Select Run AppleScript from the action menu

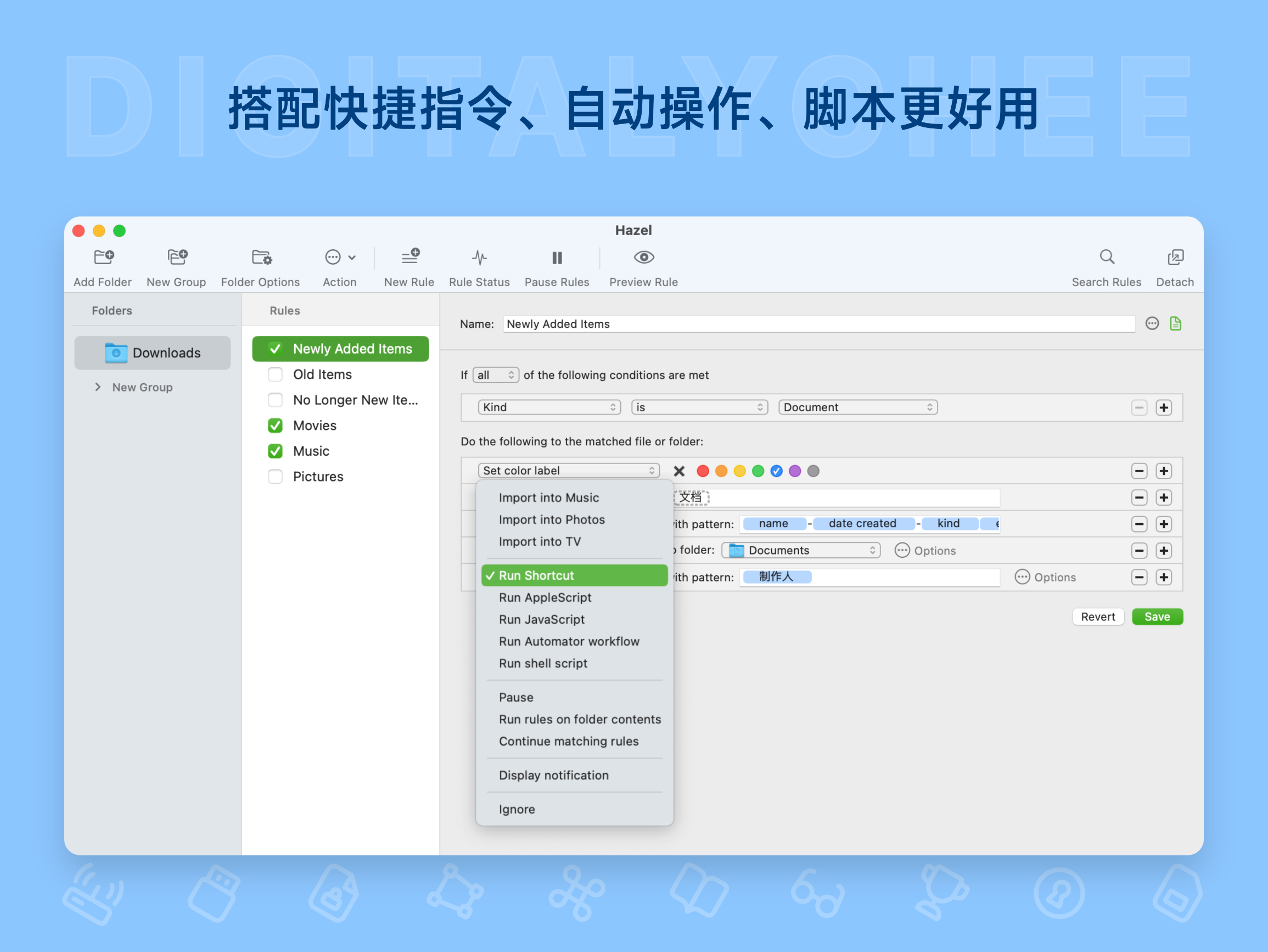point(545,597)
